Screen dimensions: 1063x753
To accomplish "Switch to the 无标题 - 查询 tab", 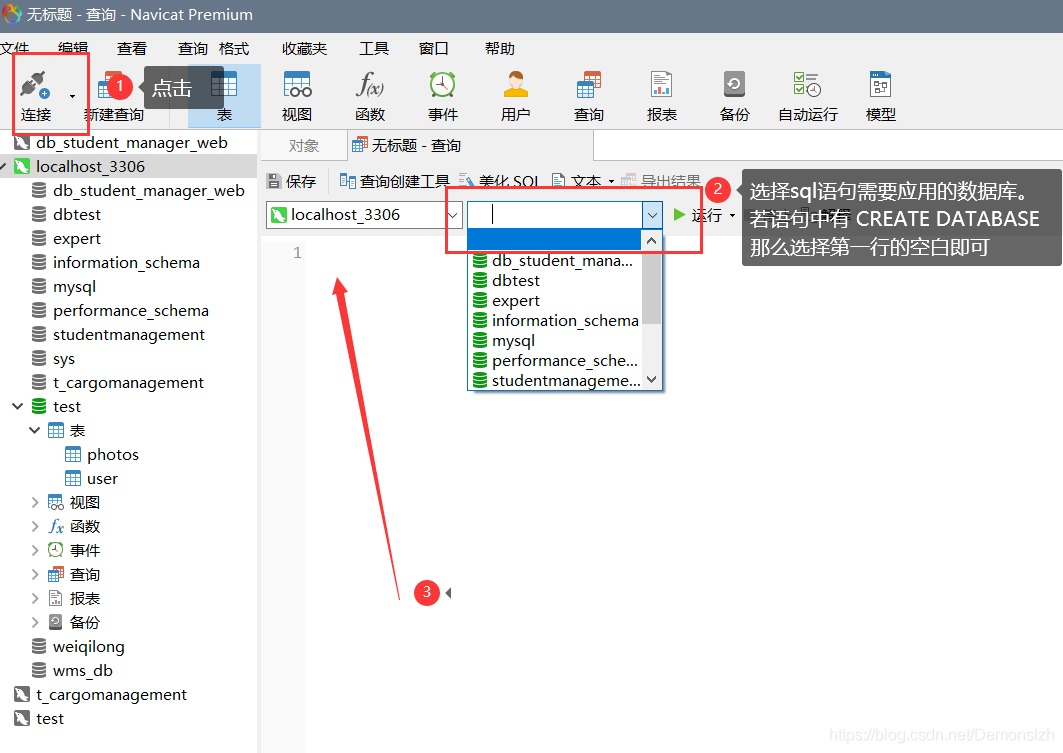I will pos(472,146).
